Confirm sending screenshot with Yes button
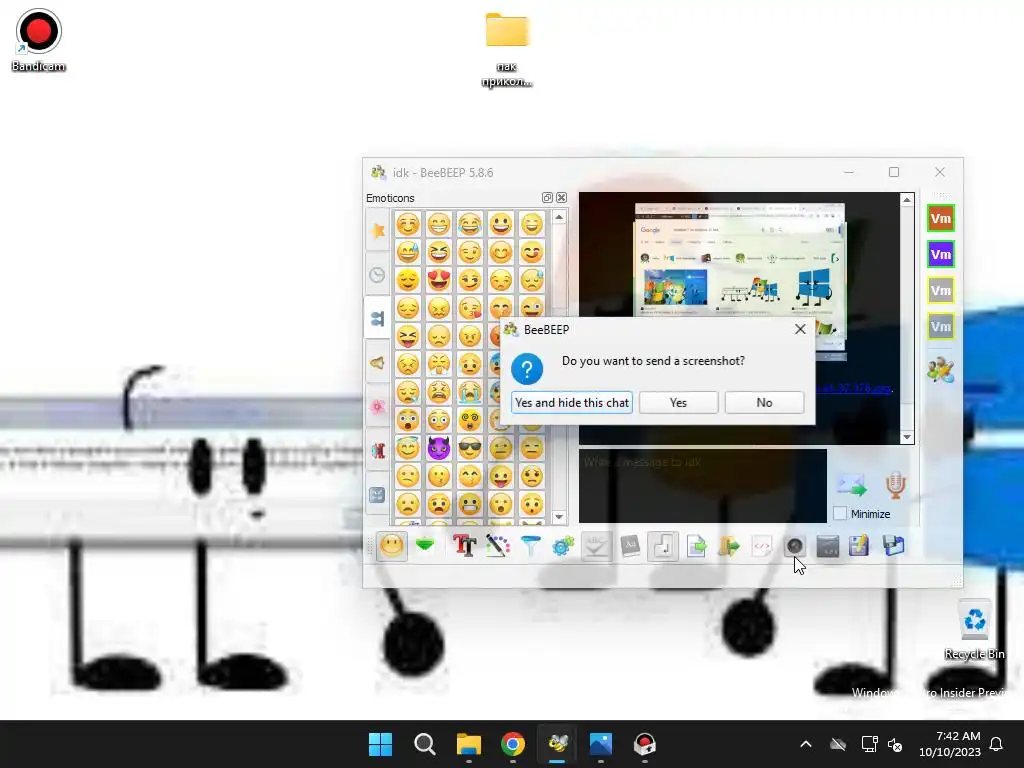The image size is (1024, 768). coord(678,402)
